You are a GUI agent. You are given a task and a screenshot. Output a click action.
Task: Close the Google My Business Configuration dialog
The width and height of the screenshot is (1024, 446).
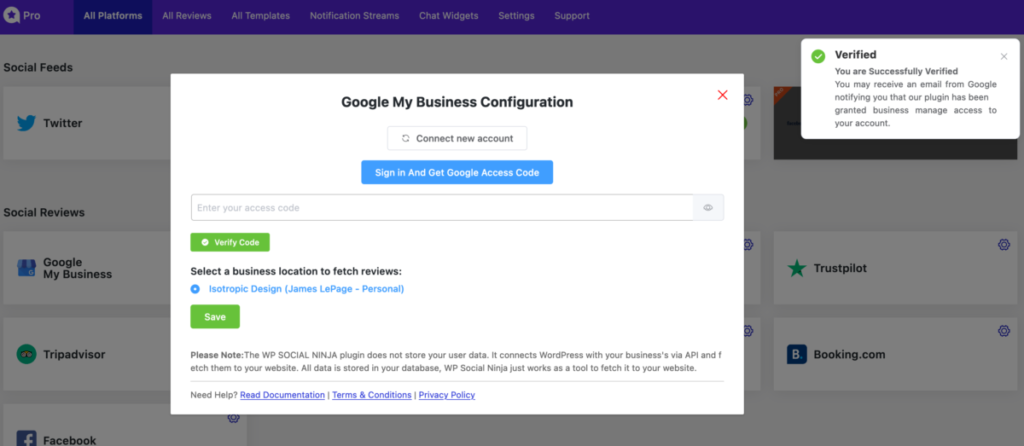(x=722, y=95)
